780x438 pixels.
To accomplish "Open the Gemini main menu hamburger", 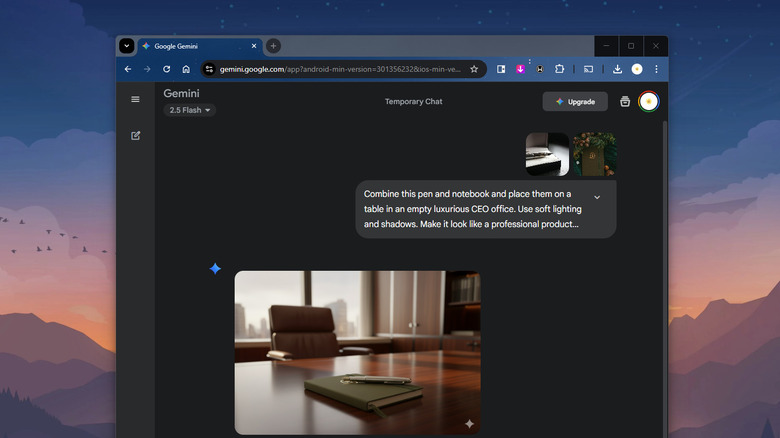I will (135, 99).
